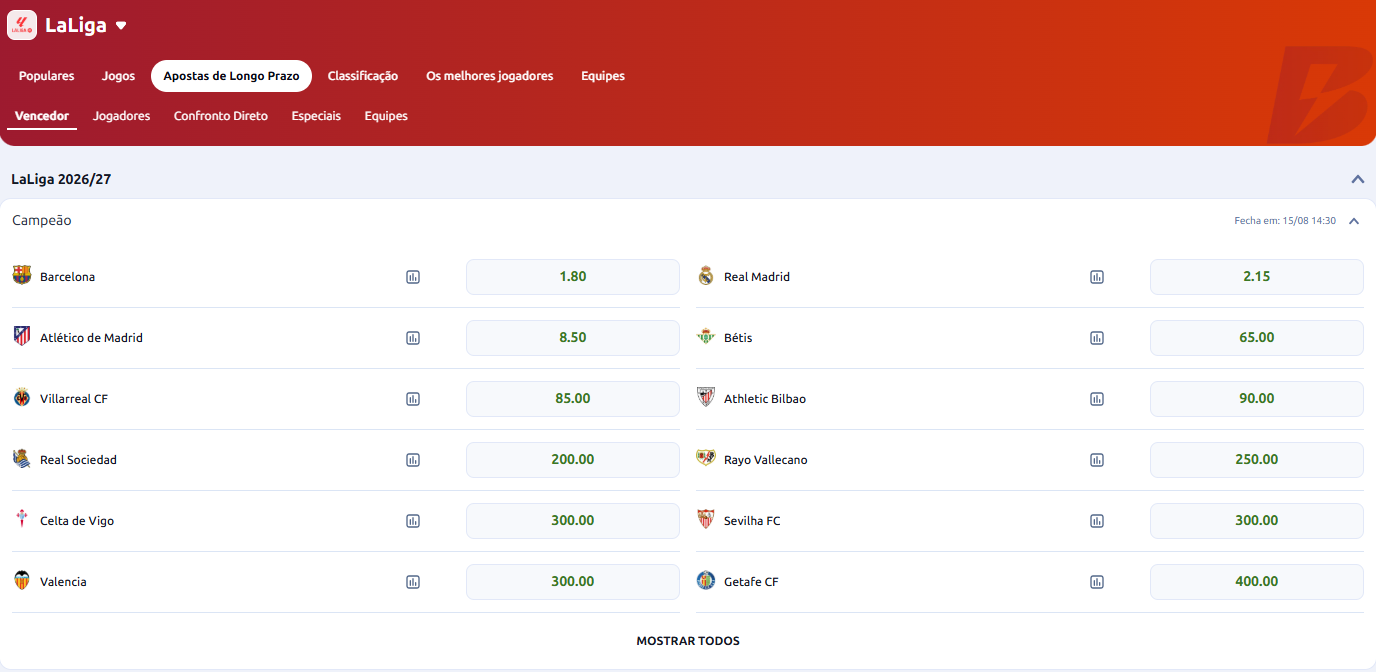
Task: Bet on Atlético de Madrid at 8.50
Action: [573, 338]
